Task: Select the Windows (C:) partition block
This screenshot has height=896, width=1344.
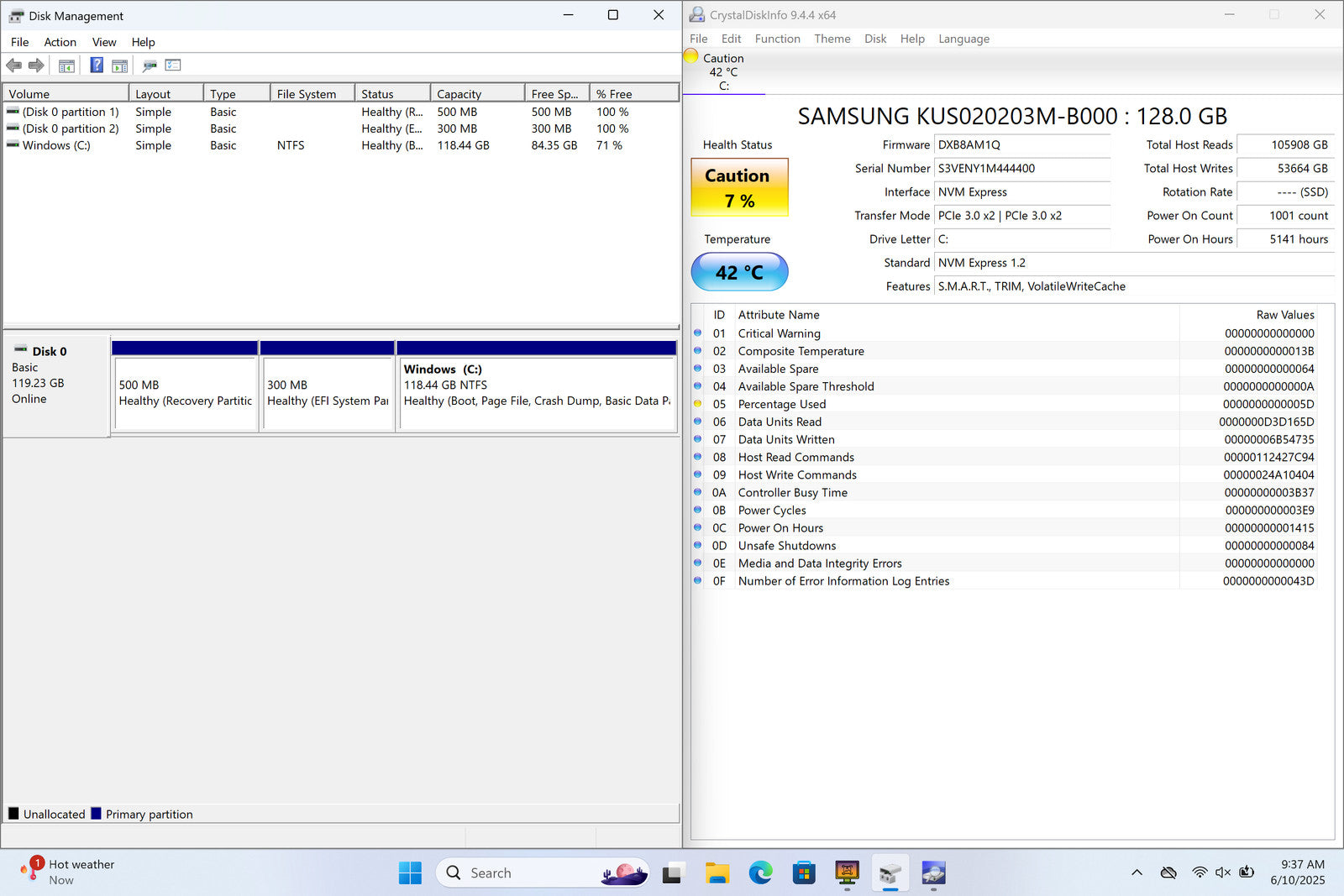Action: 537,393
